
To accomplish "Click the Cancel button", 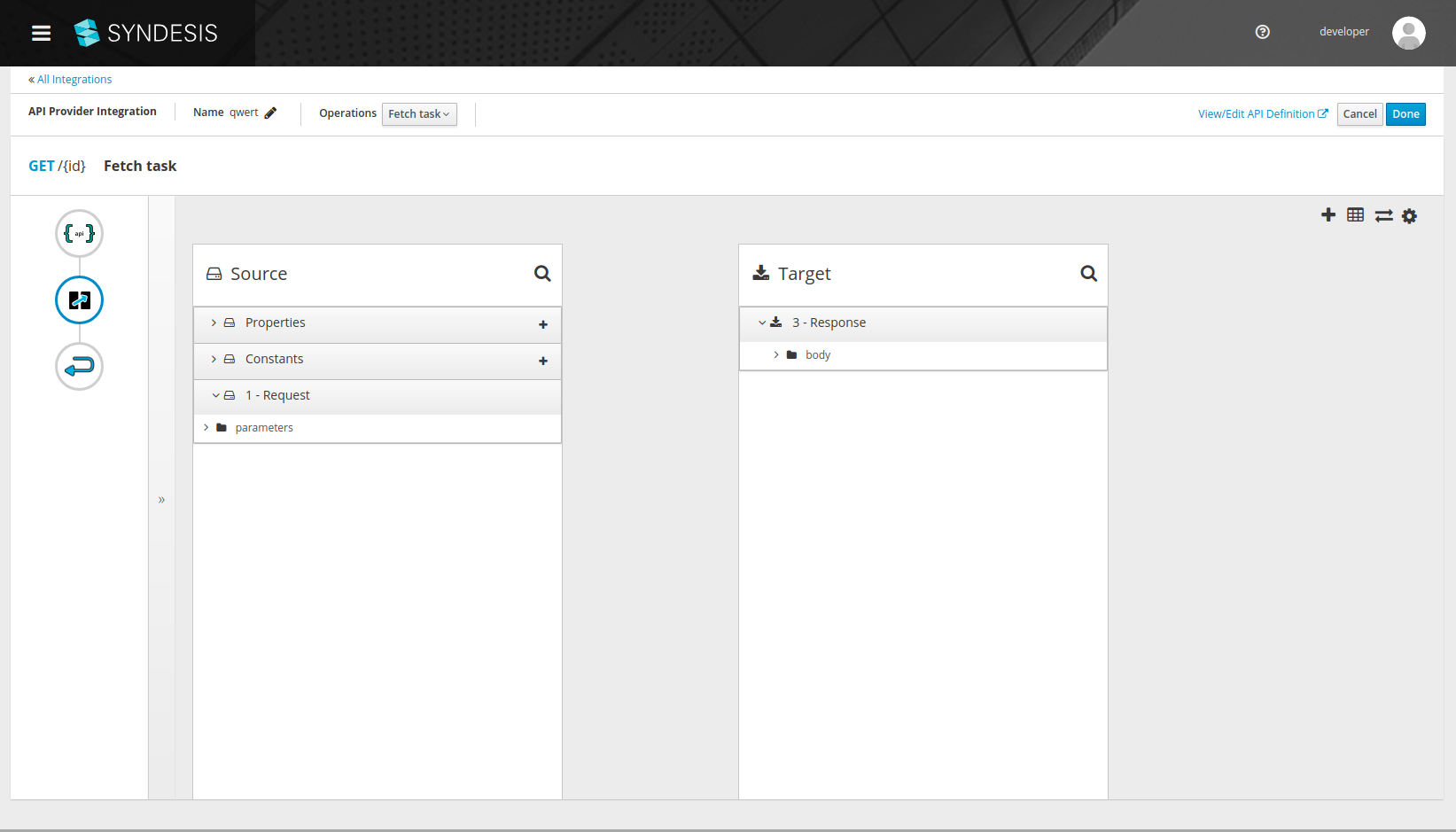I will click(x=1359, y=114).
